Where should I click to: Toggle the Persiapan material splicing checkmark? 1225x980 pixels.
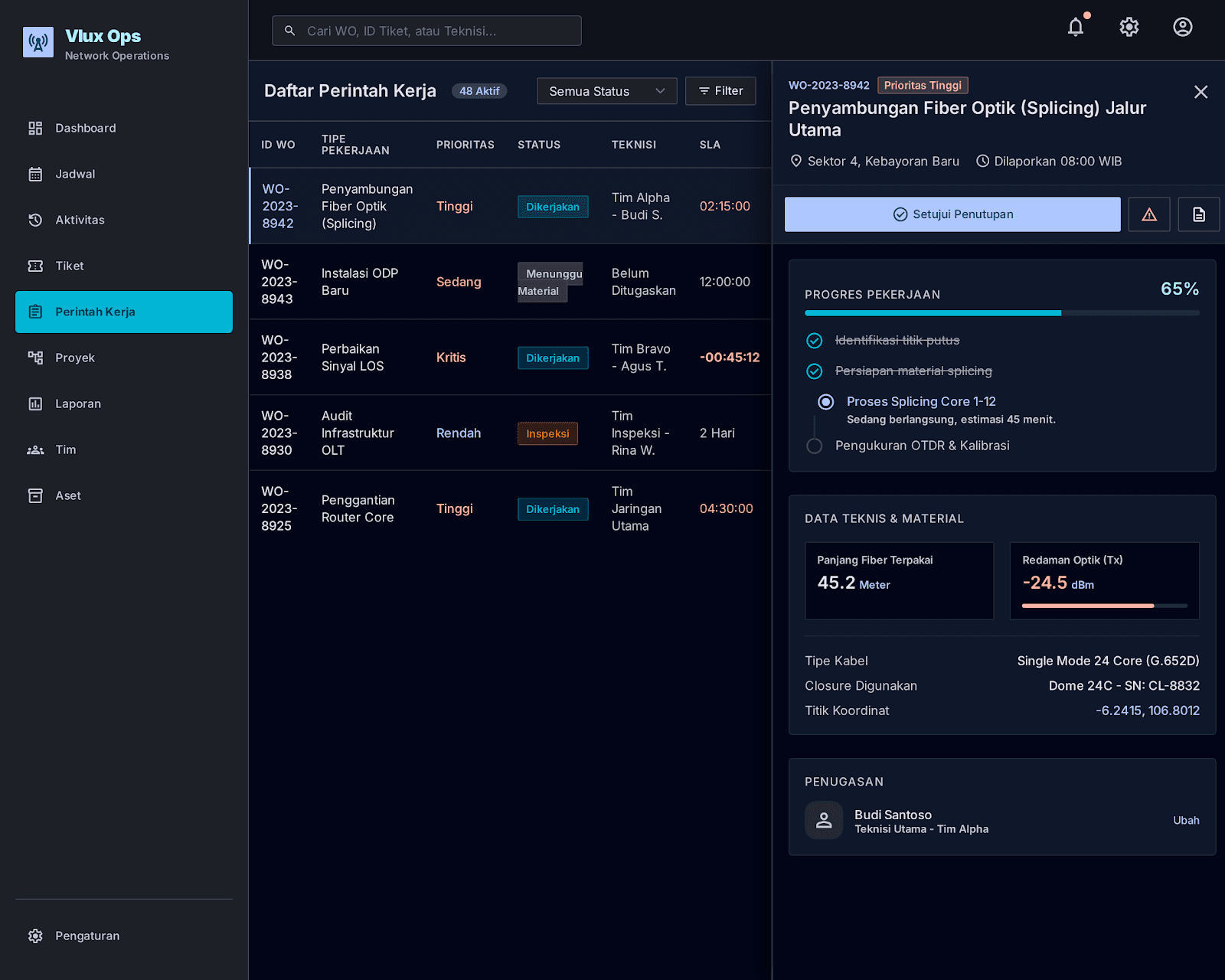click(x=815, y=371)
